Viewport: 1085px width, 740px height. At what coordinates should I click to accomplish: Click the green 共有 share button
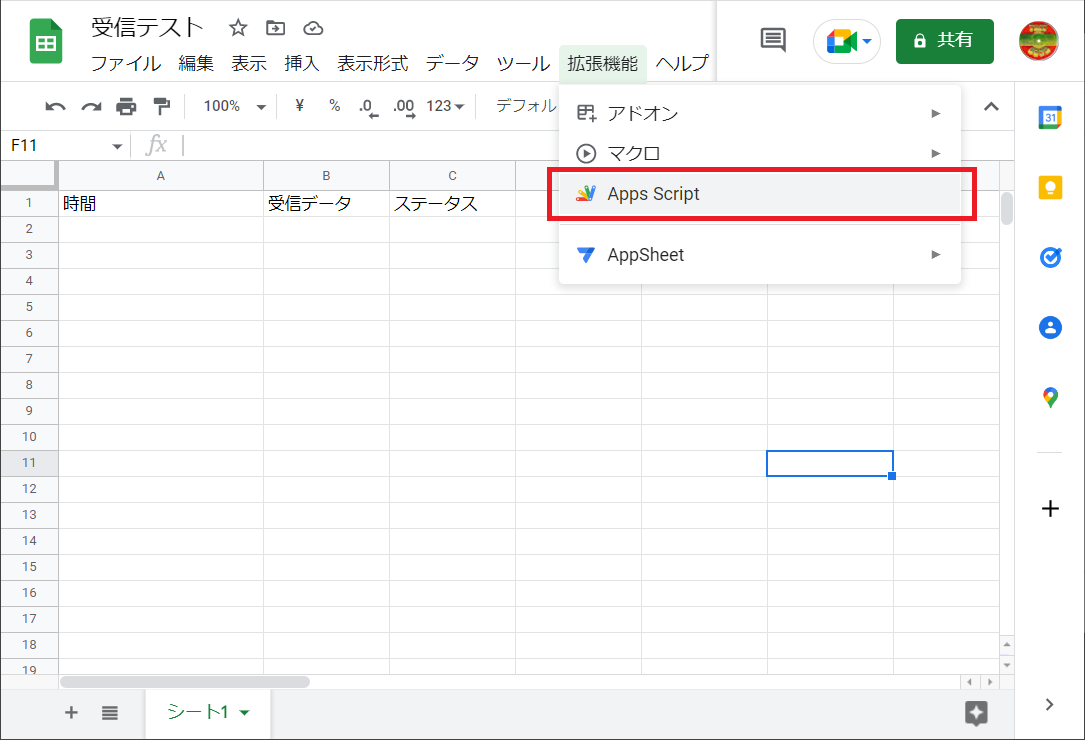pos(944,41)
